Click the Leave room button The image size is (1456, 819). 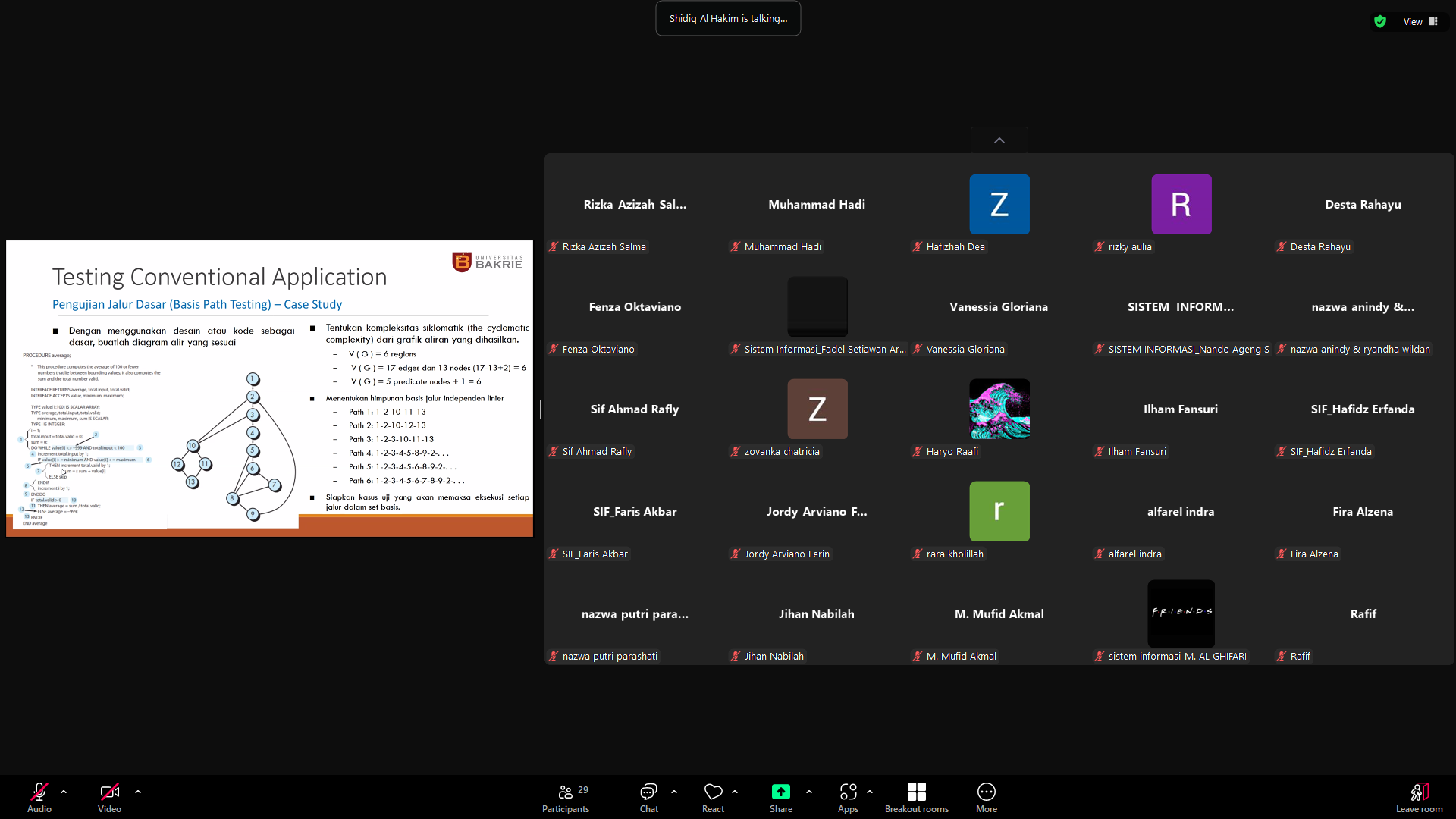[x=1420, y=797]
